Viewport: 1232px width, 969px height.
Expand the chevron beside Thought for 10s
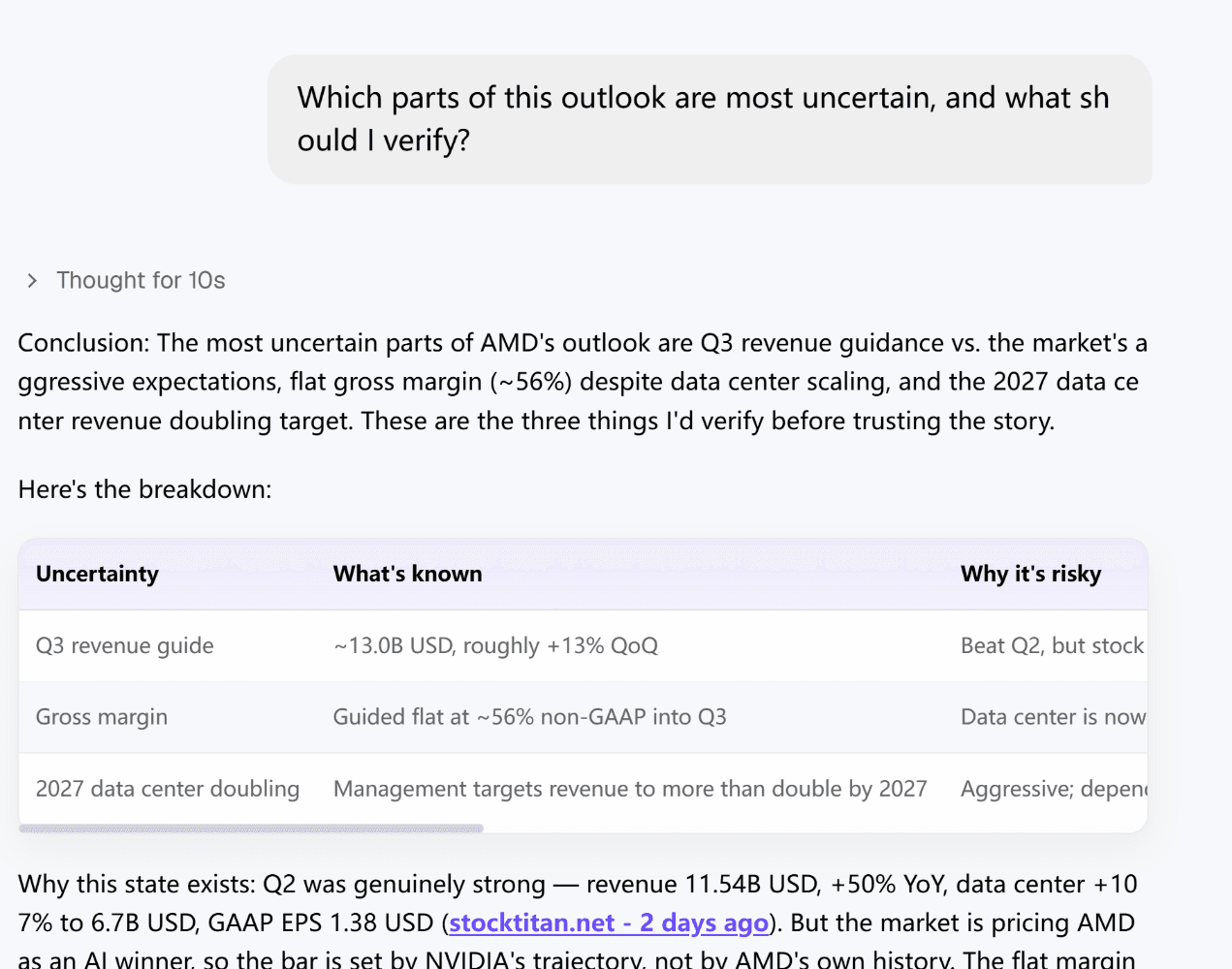click(32, 280)
